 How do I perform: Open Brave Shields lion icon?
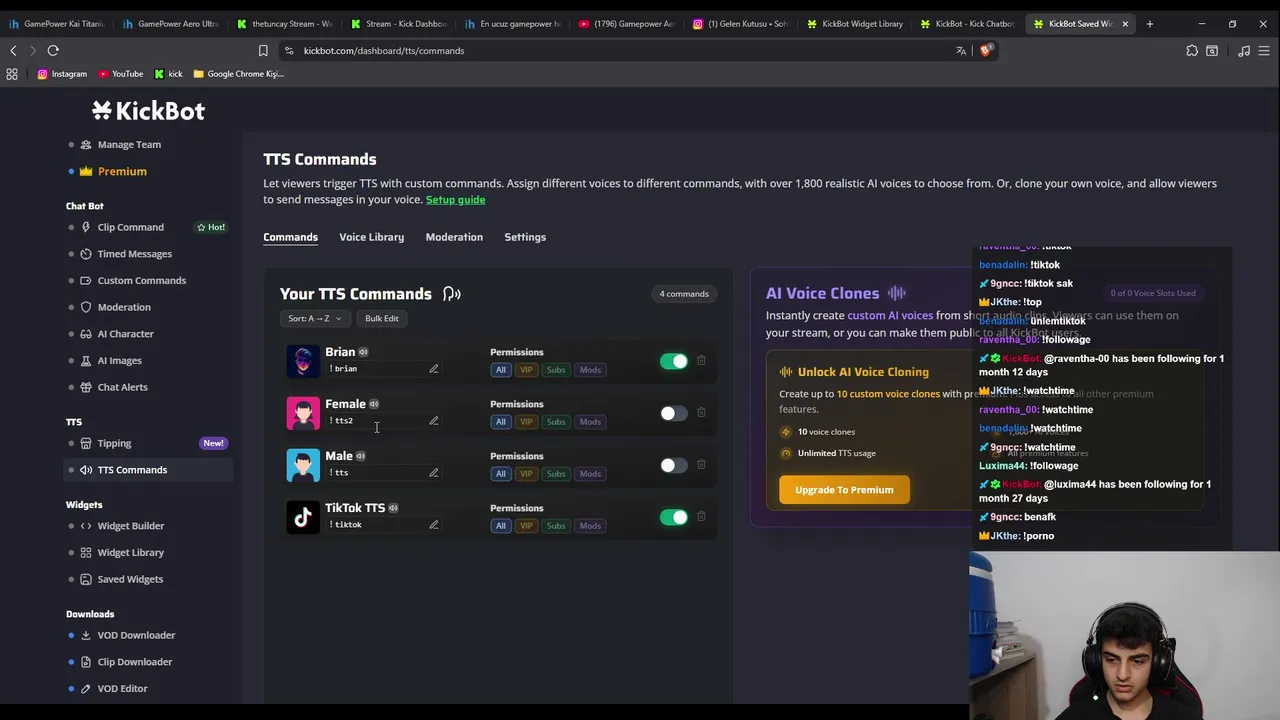tap(985, 50)
